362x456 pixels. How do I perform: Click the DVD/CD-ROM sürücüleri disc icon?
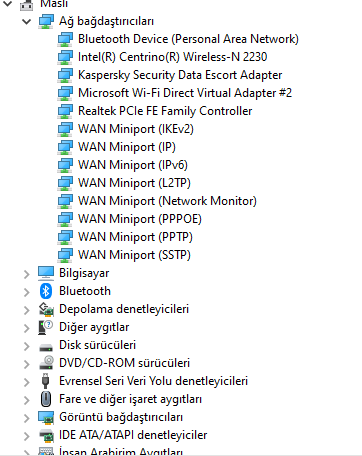point(46,363)
